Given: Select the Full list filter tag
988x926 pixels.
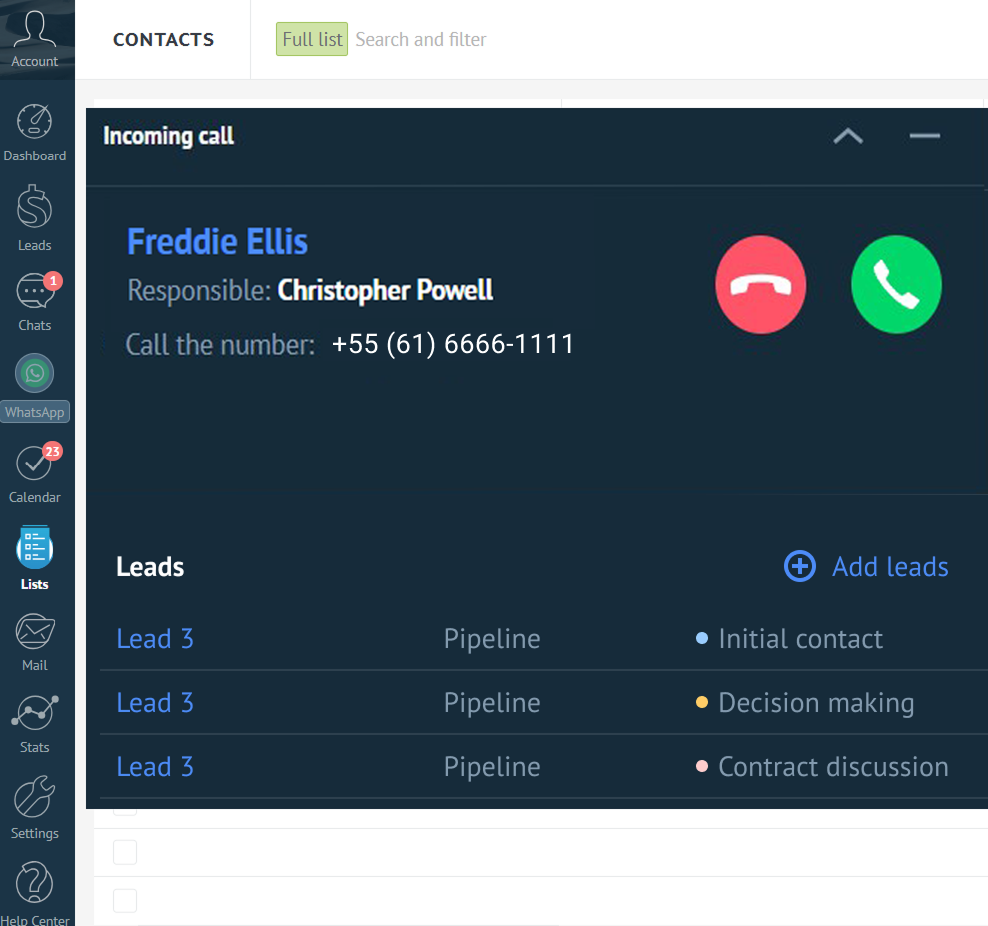Looking at the screenshot, I should click(x=312, y=39).
